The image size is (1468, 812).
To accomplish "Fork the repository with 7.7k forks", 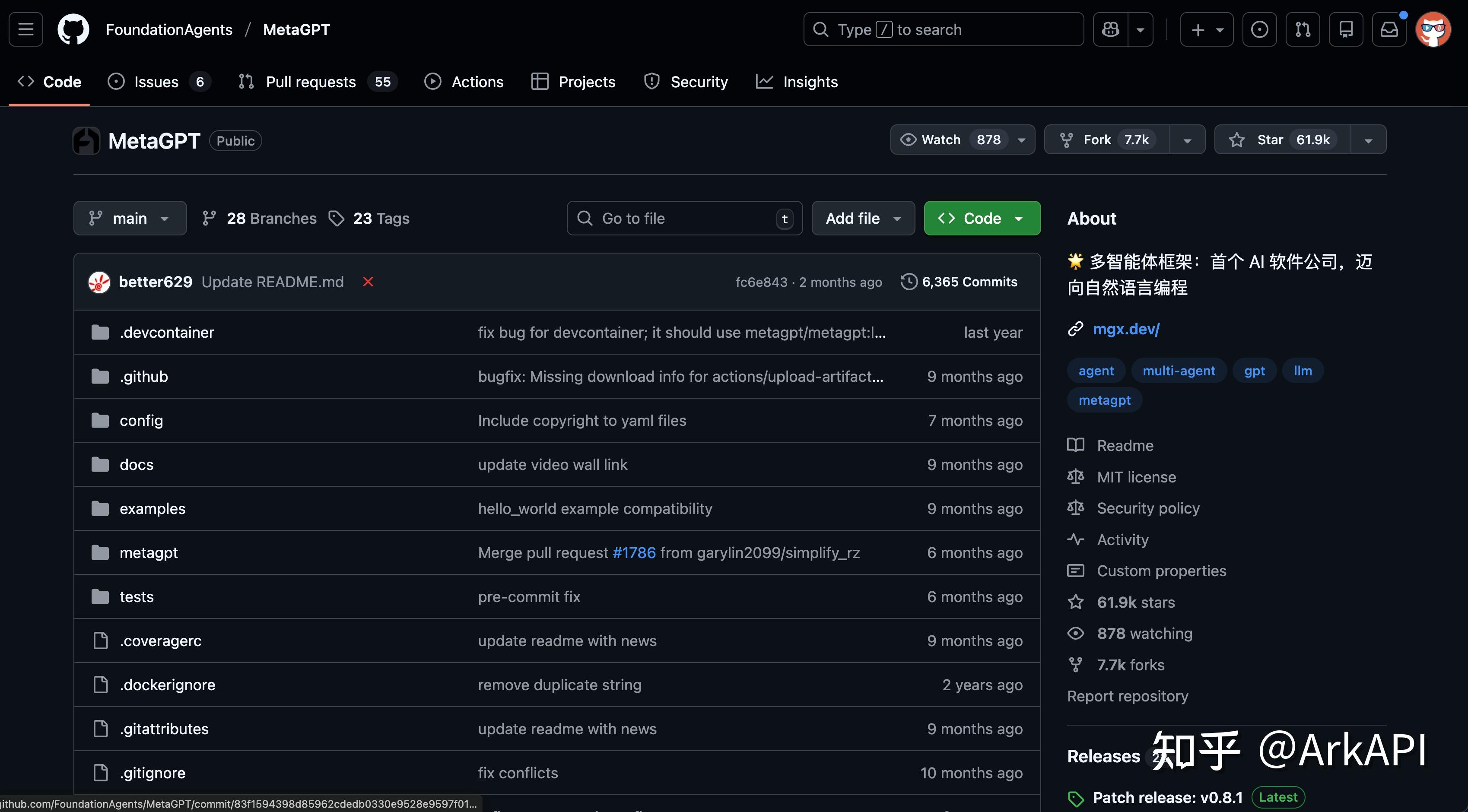I will (x=1107, y=140).
